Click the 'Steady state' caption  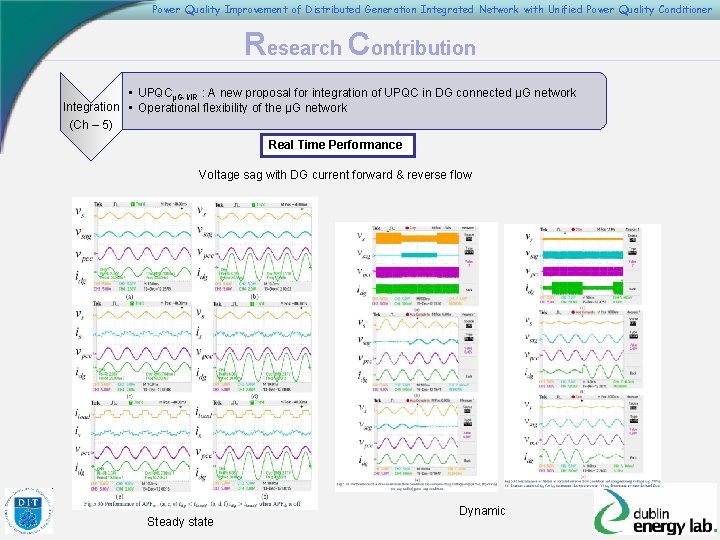point(180,522)
